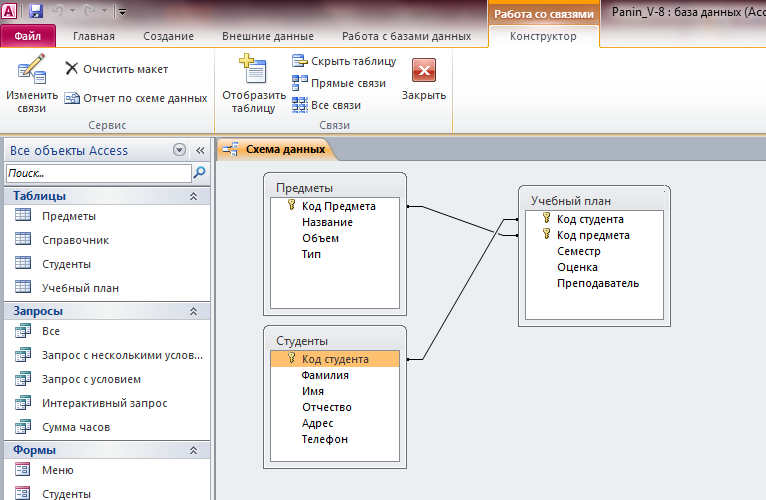The height and width of the screenshot is (500, 766).
Task: Click the Access application logo icon
Action: tap(9, 11)
